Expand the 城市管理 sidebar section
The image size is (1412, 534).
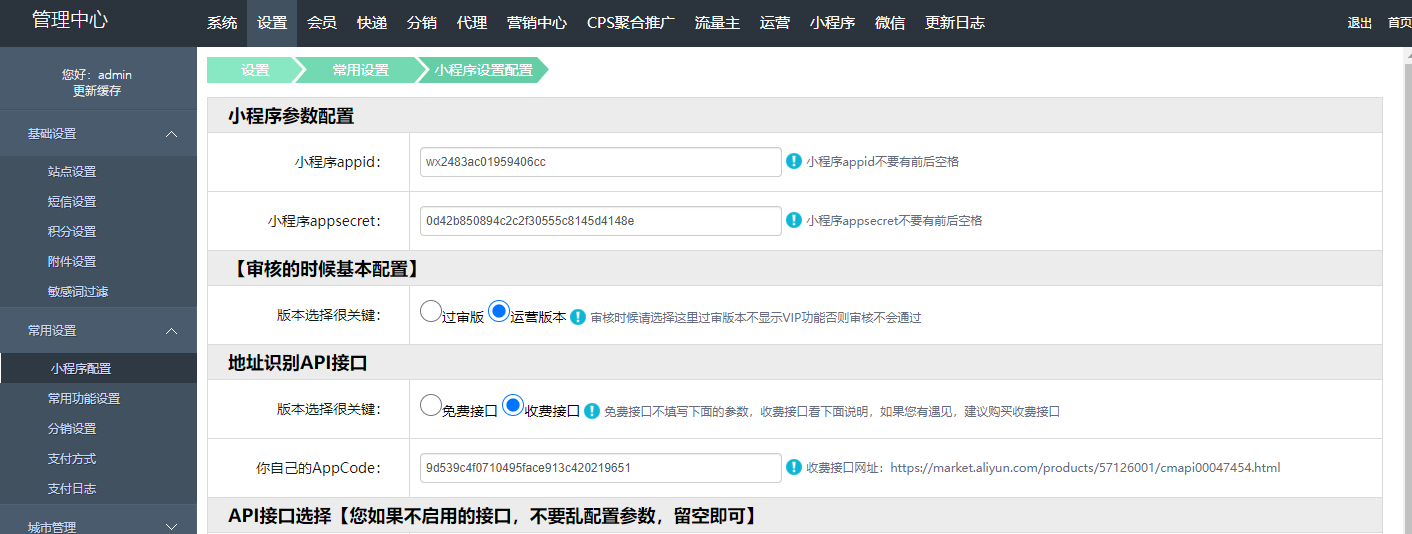(171, 527)
